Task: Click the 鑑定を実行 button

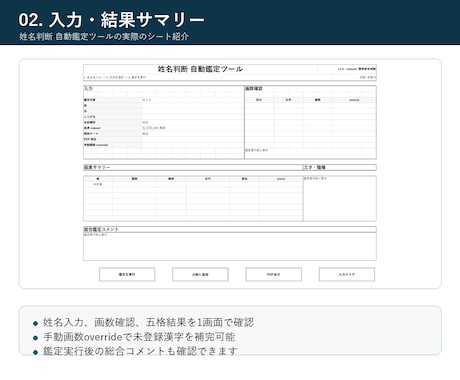Action: pyautogui.click(x=127, y=274)
